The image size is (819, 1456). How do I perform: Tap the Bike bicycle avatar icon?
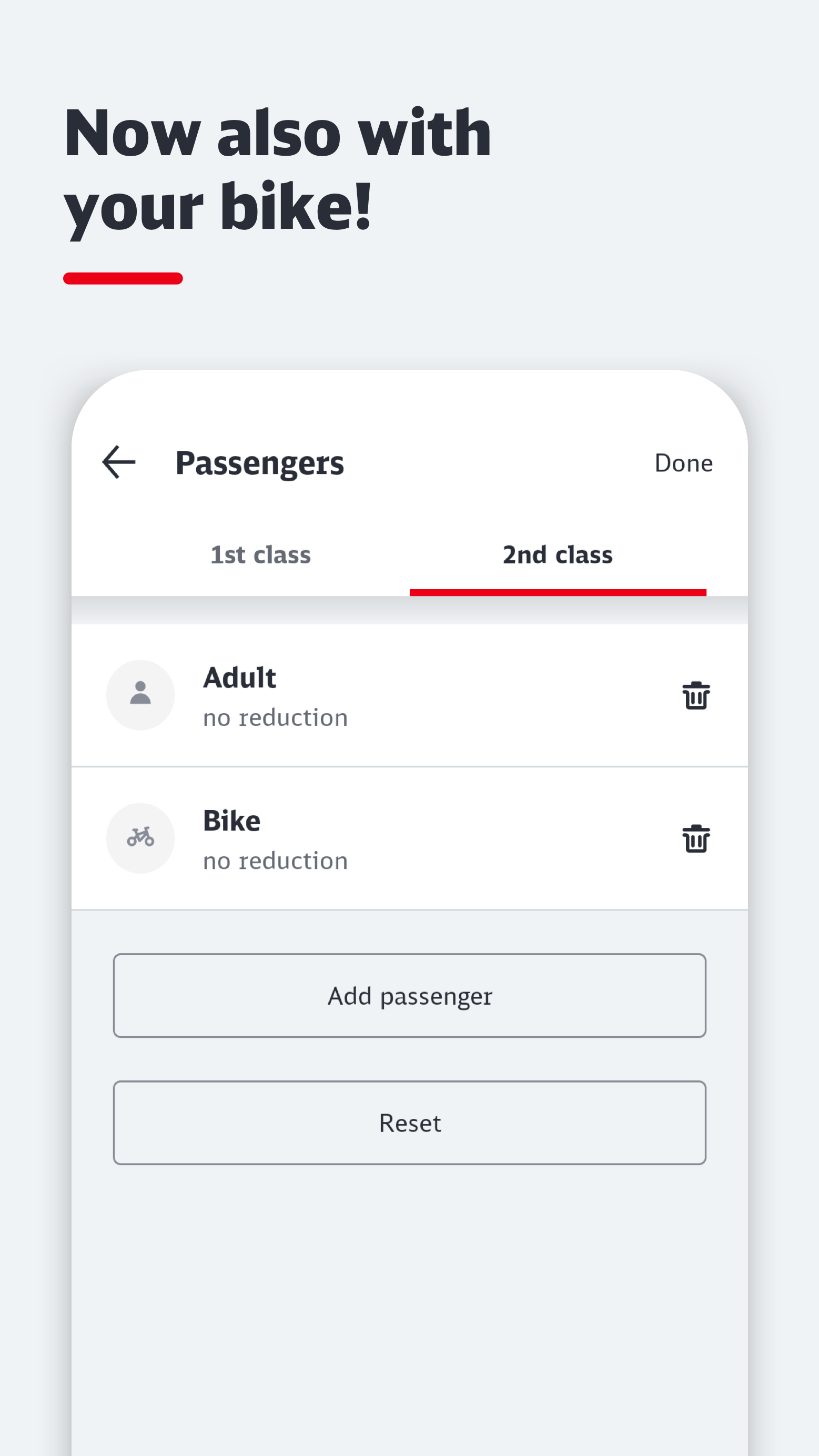tap(140, 837)
